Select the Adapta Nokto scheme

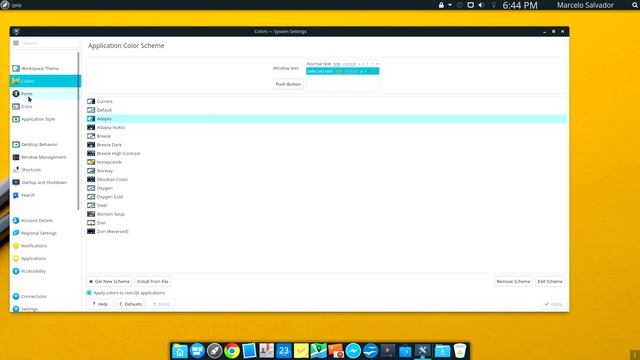pyautogui.click(x=327, y=127)
